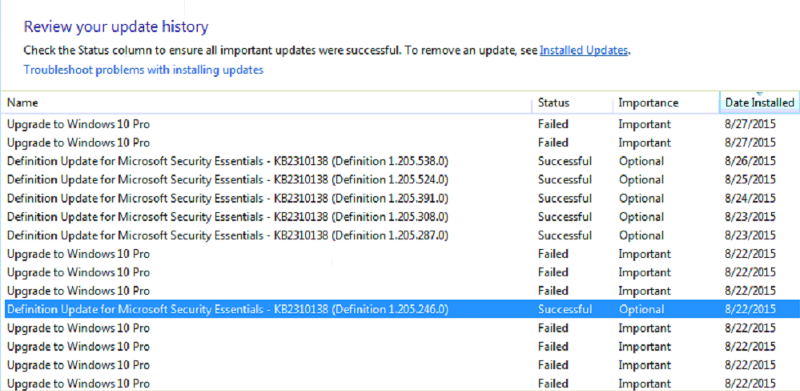Click Optional importance for Definition 1.205.391.0
Image resolution: width=800 pixels, height=391 pixels.
click(641, 198)
